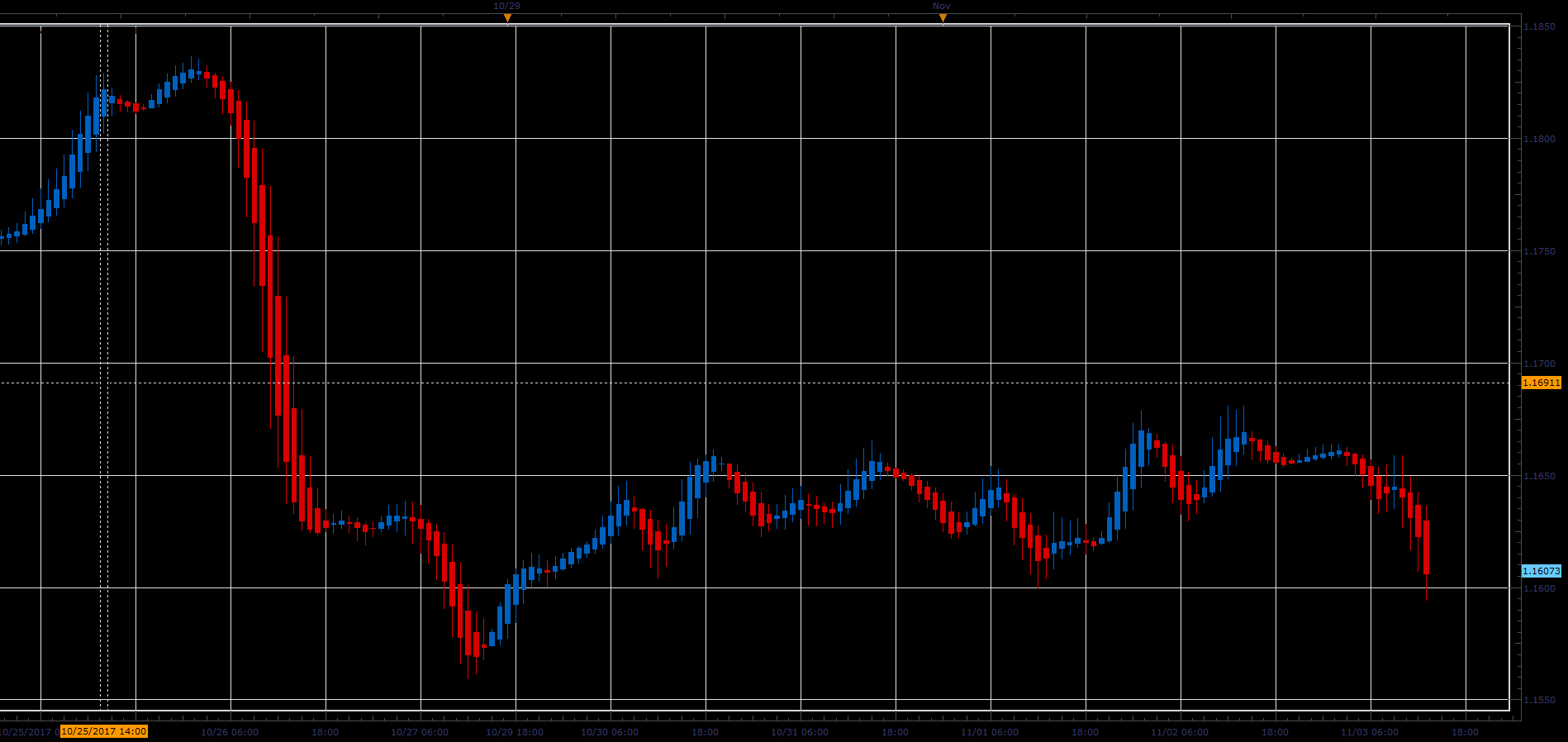Click the 10/26 06:00 time axis label
This screenshot has width=1568, height=742.
230,732
